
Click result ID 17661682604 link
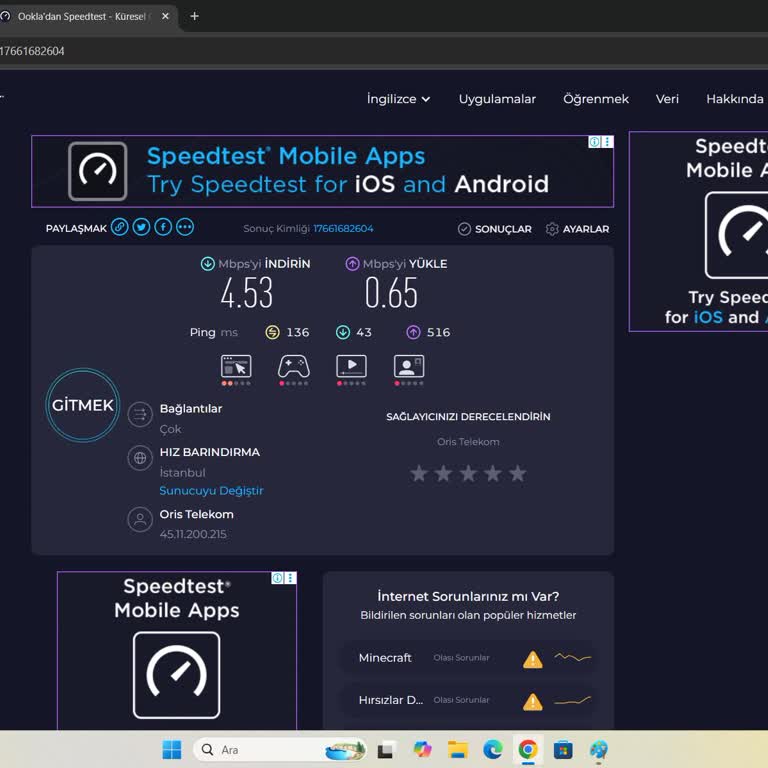click(x=343, y=228)
